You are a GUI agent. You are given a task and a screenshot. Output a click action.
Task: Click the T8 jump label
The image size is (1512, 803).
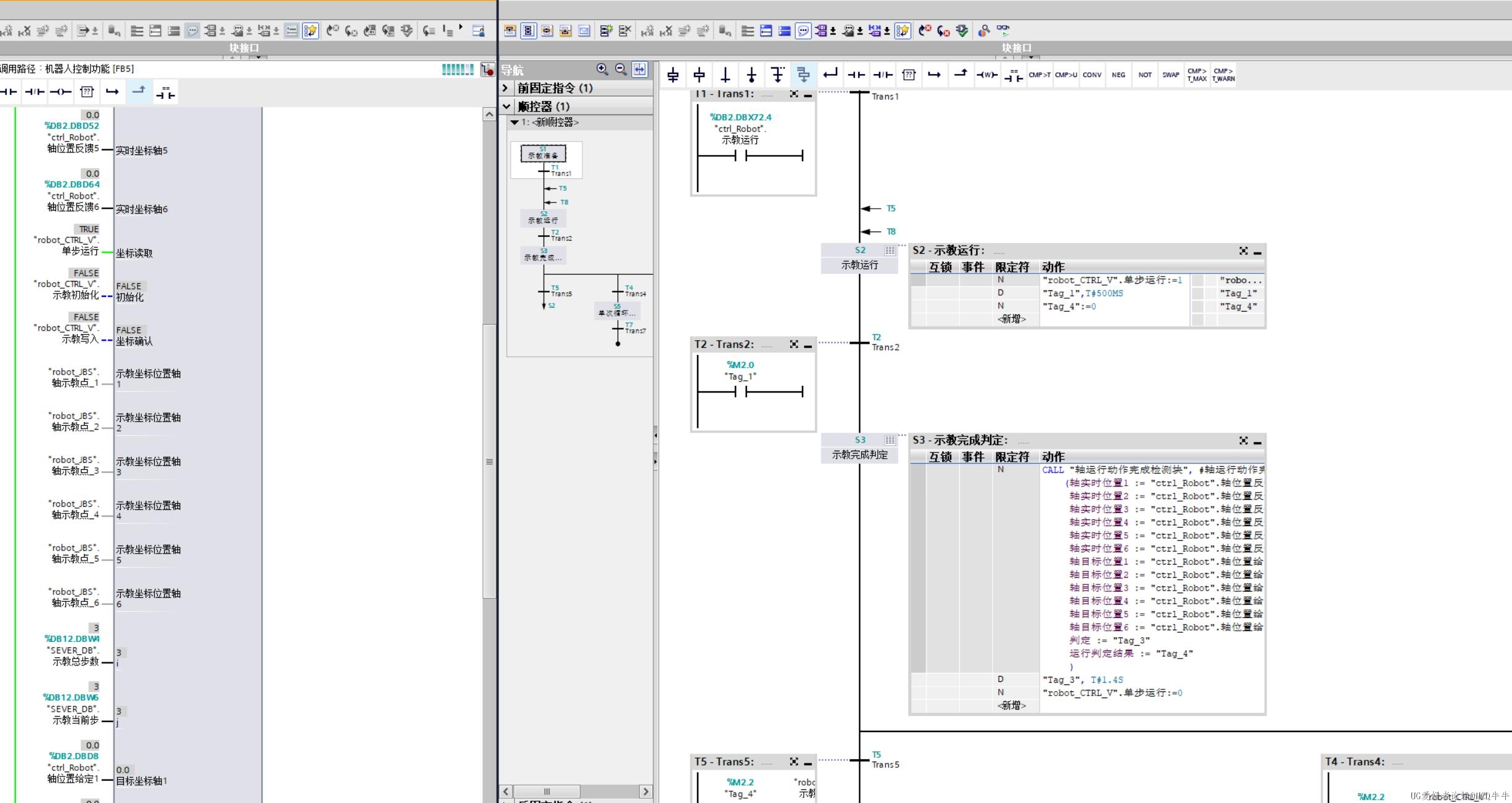pyautogui.click(x=891, y=231)
